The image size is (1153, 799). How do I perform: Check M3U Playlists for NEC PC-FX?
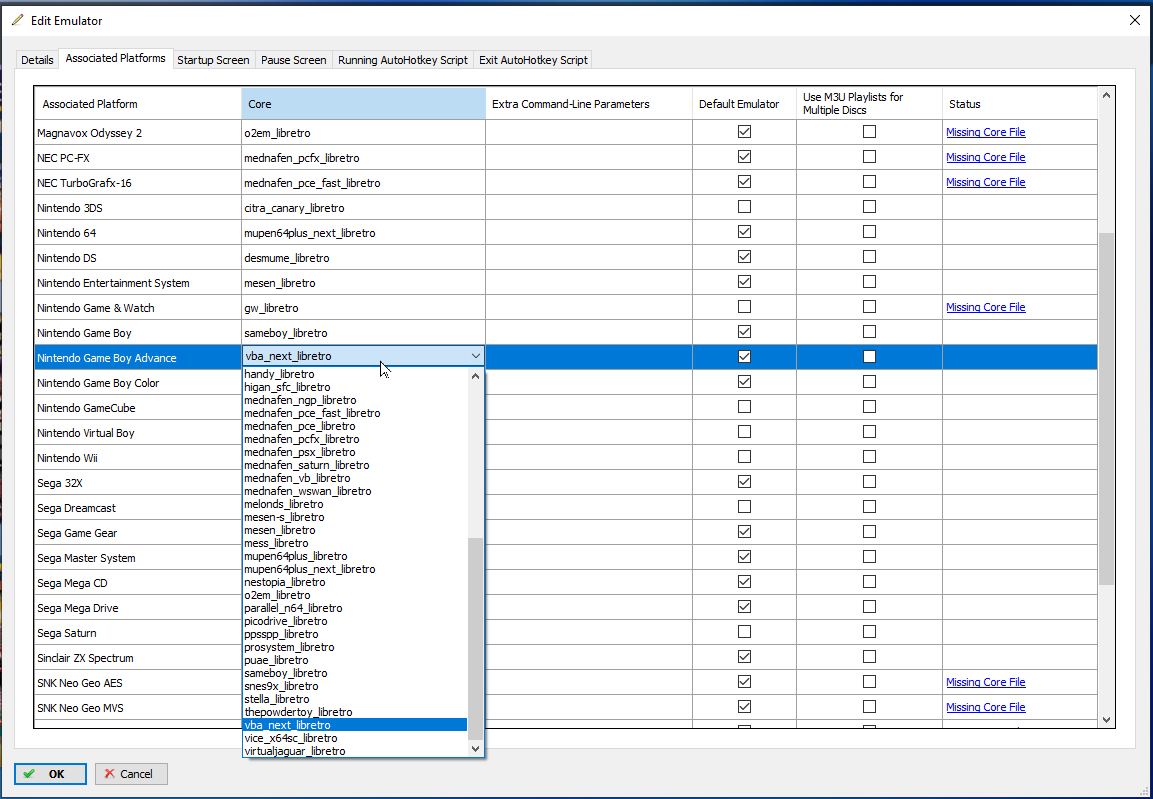(869, 157)
